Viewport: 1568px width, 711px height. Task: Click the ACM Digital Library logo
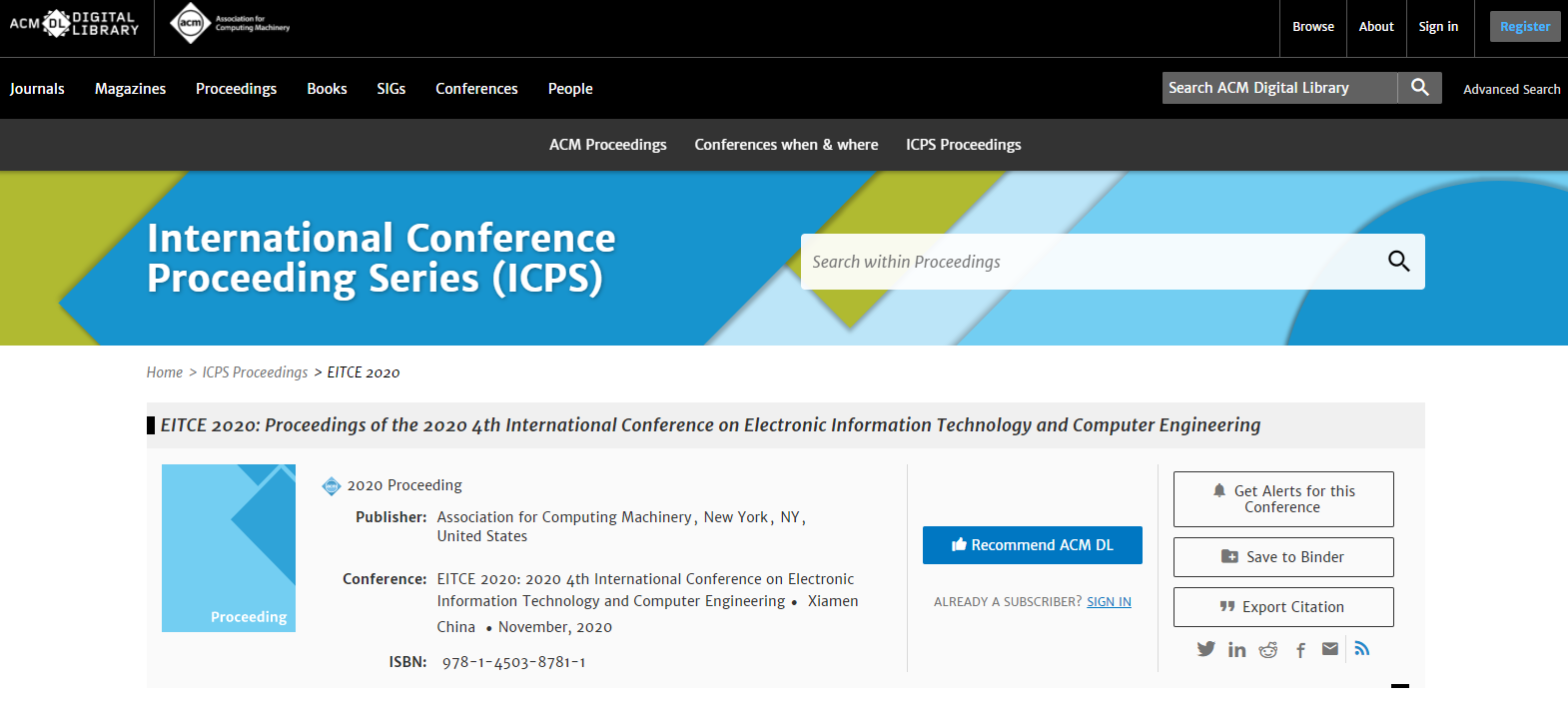[x=74, y=23]
